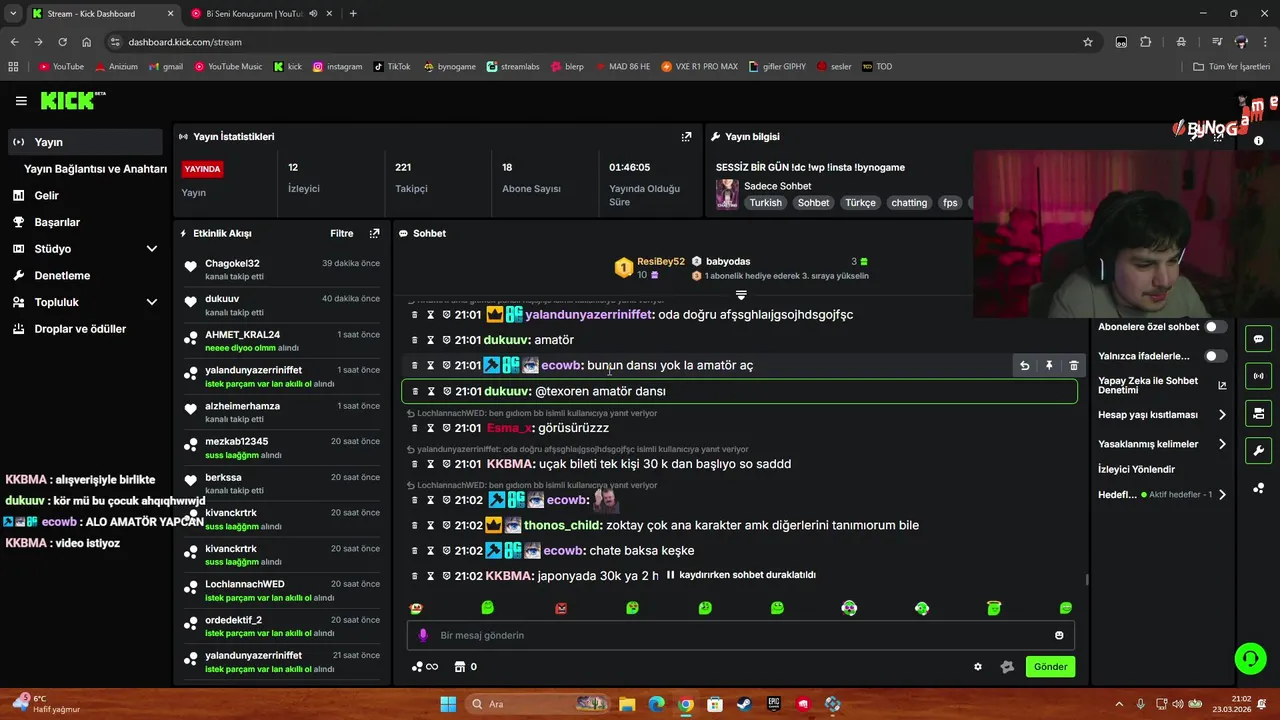
Task: Show hidden system tray icons
Action: coord(1119,704)
